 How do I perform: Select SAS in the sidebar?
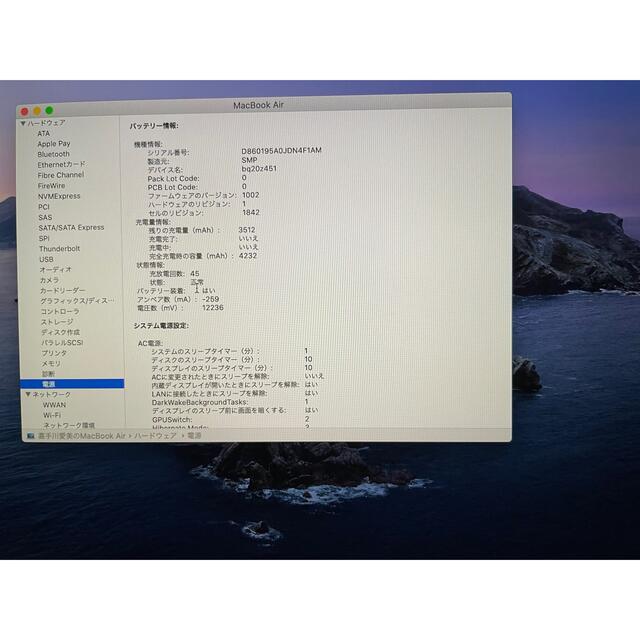coord(45,217)
